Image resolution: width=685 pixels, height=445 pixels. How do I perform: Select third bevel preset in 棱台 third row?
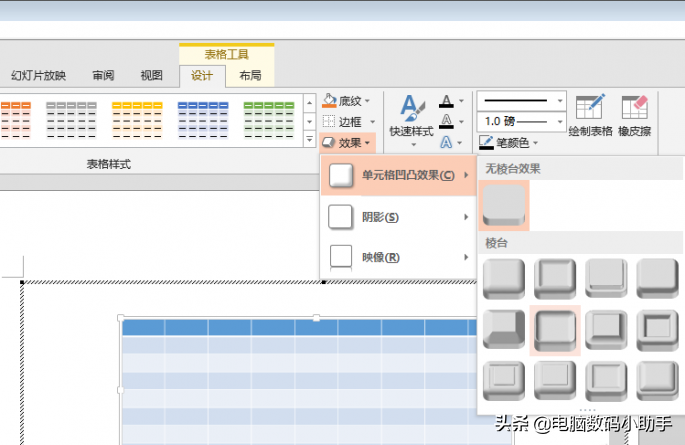coord(606,381)
